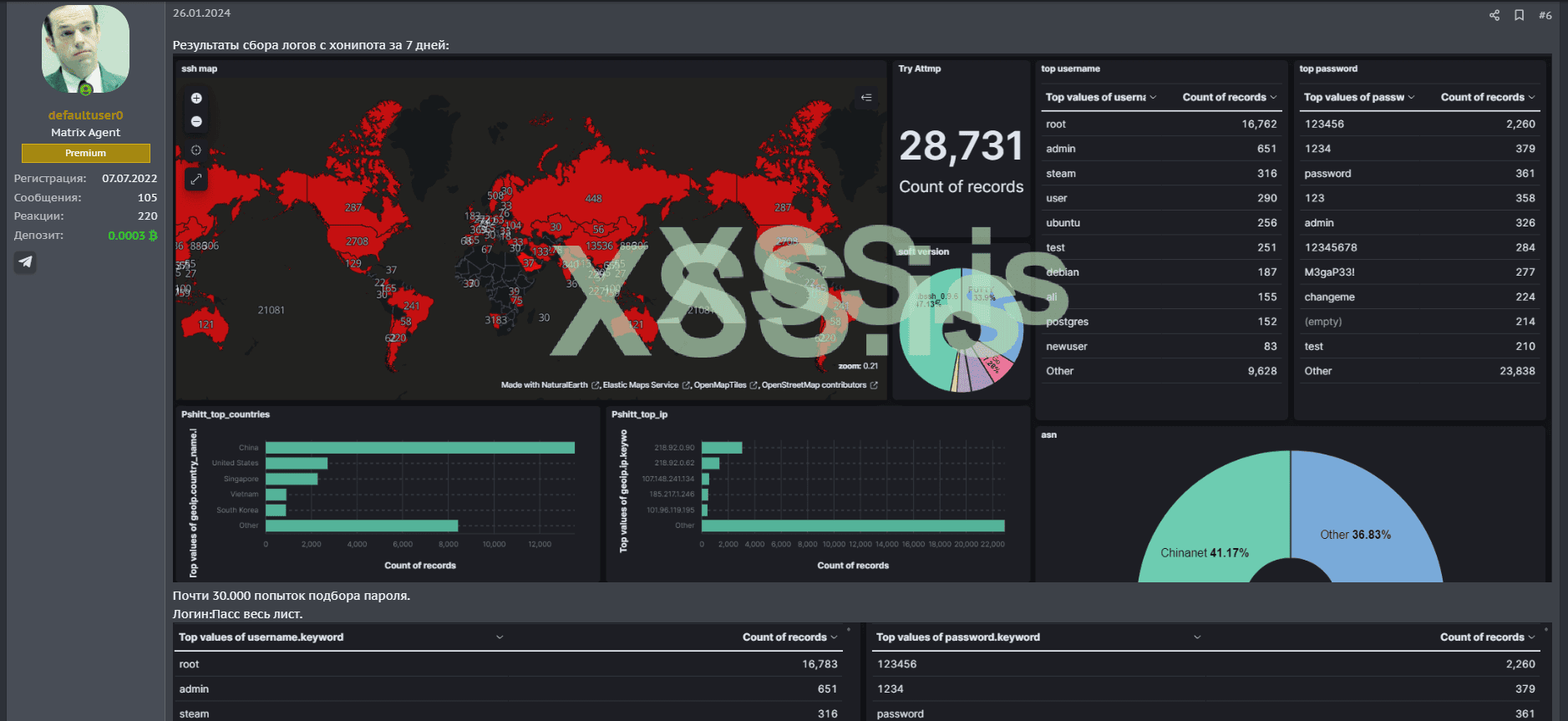
Task: Click the Premium badge under the username
Action: tap(85, 153)
